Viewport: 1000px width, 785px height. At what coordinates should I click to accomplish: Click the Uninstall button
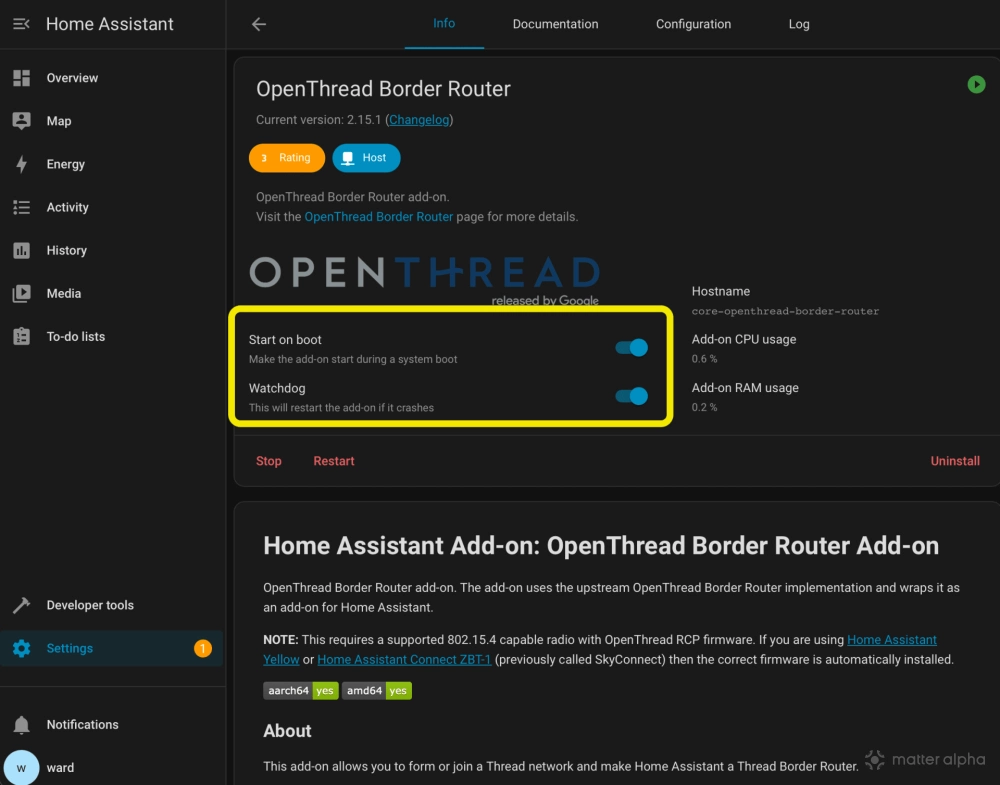tap(954, 461)
